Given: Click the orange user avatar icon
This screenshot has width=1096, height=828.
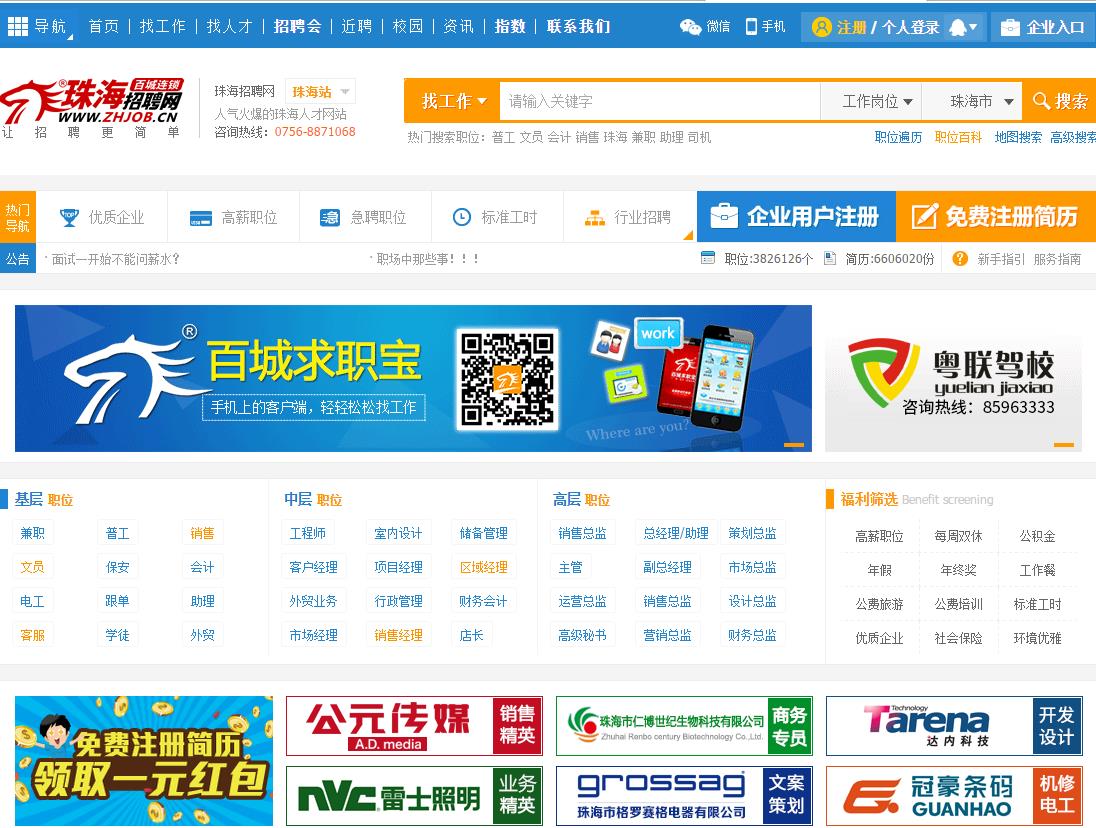Looking at the screenshot, I should click(821, 27).
